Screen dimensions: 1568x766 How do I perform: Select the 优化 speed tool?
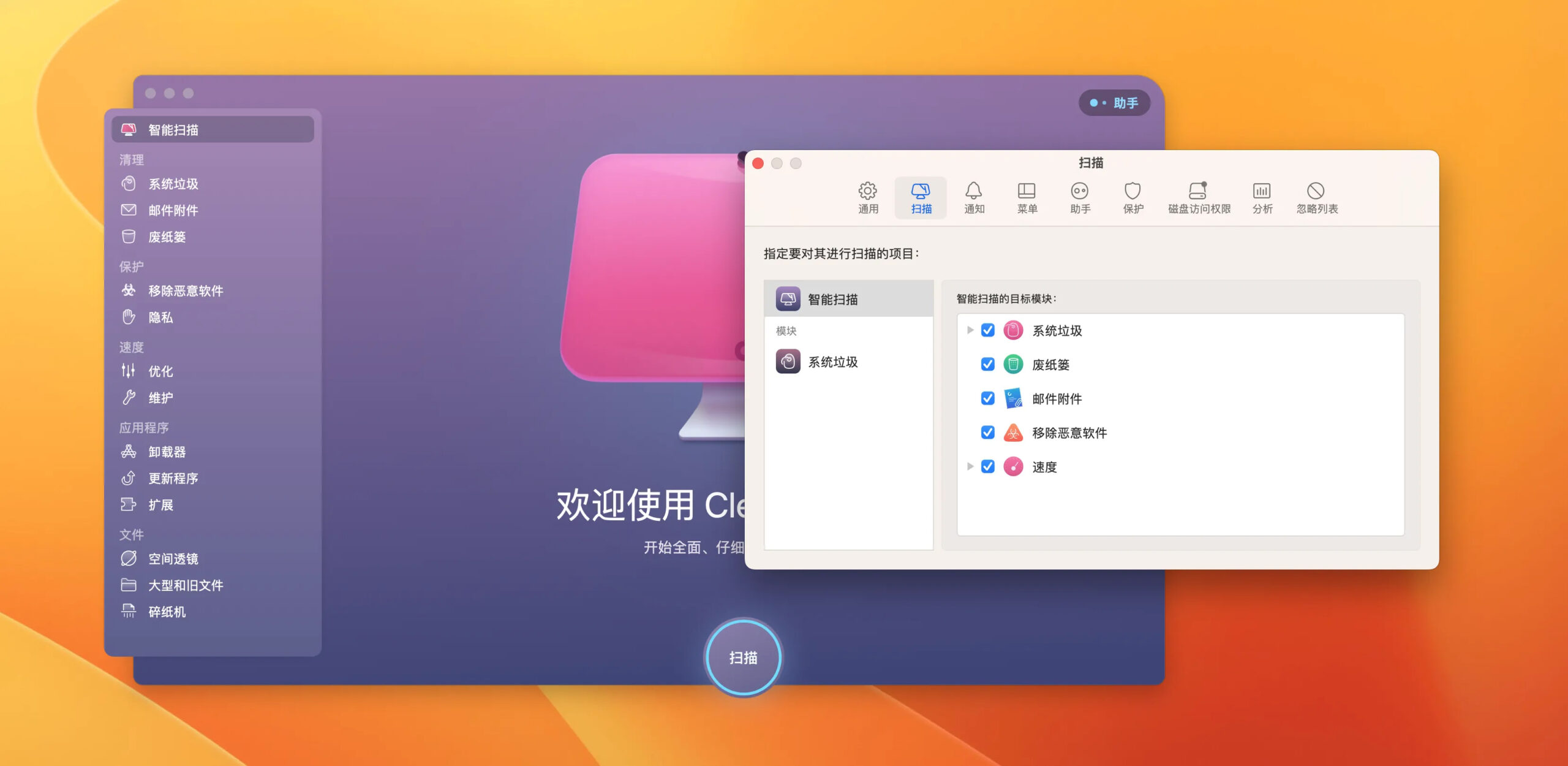[x=160, y=371]
